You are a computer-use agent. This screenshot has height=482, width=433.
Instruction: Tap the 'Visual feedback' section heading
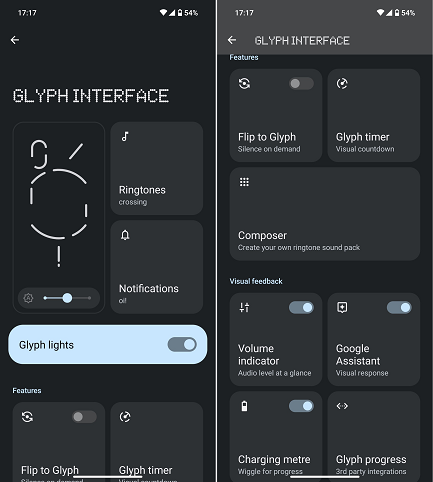[x=256, y=281]
